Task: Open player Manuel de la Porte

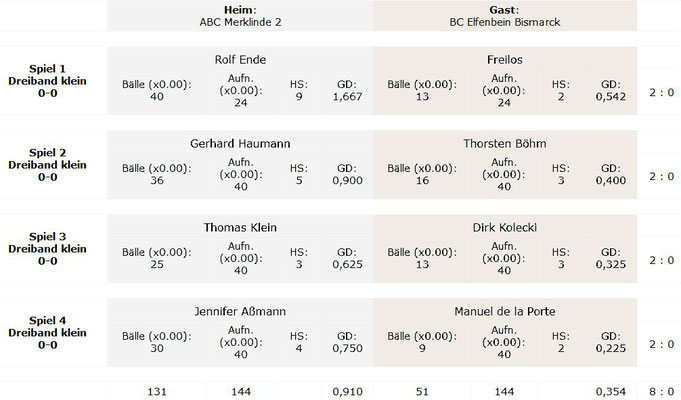Action: click(505, 311)
